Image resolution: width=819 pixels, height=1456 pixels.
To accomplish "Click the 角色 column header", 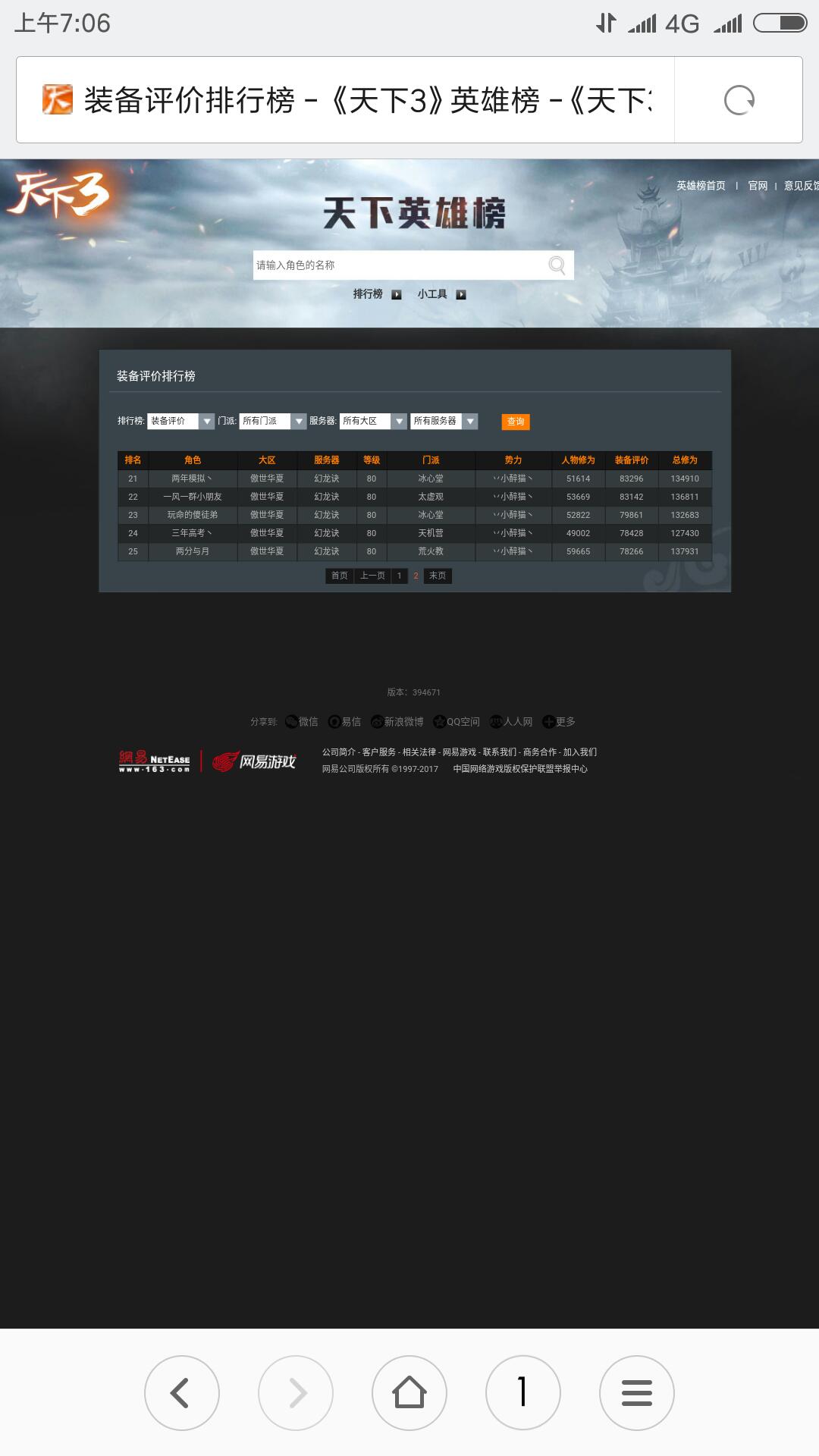I will click(193, 460).
